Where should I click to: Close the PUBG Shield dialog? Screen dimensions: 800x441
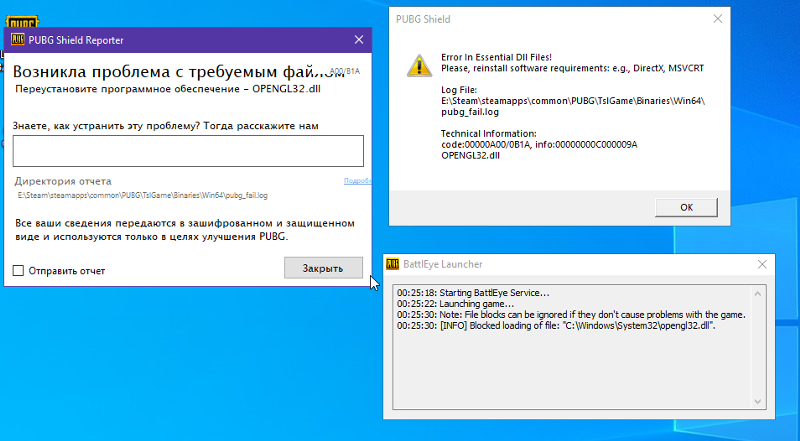pyautogui.click(x=717, y=19)
